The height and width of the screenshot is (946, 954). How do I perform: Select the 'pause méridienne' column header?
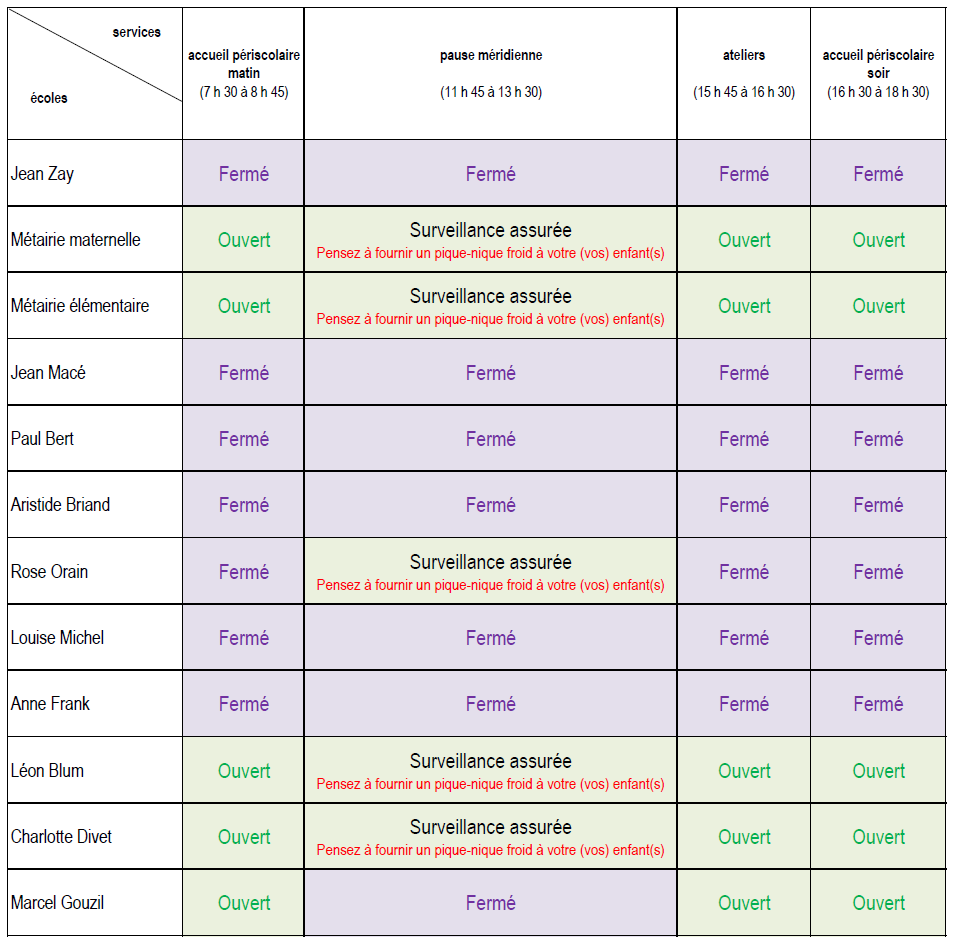point(490,74)
